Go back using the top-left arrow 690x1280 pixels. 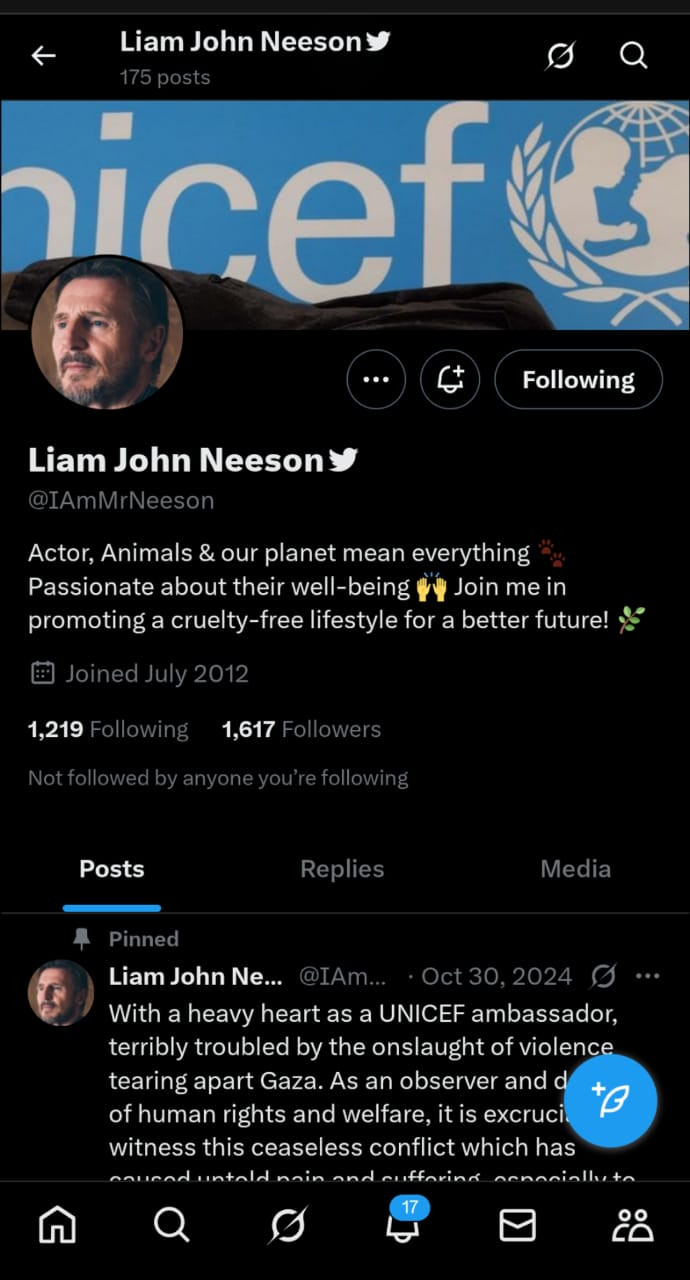[x=44, y=56]
